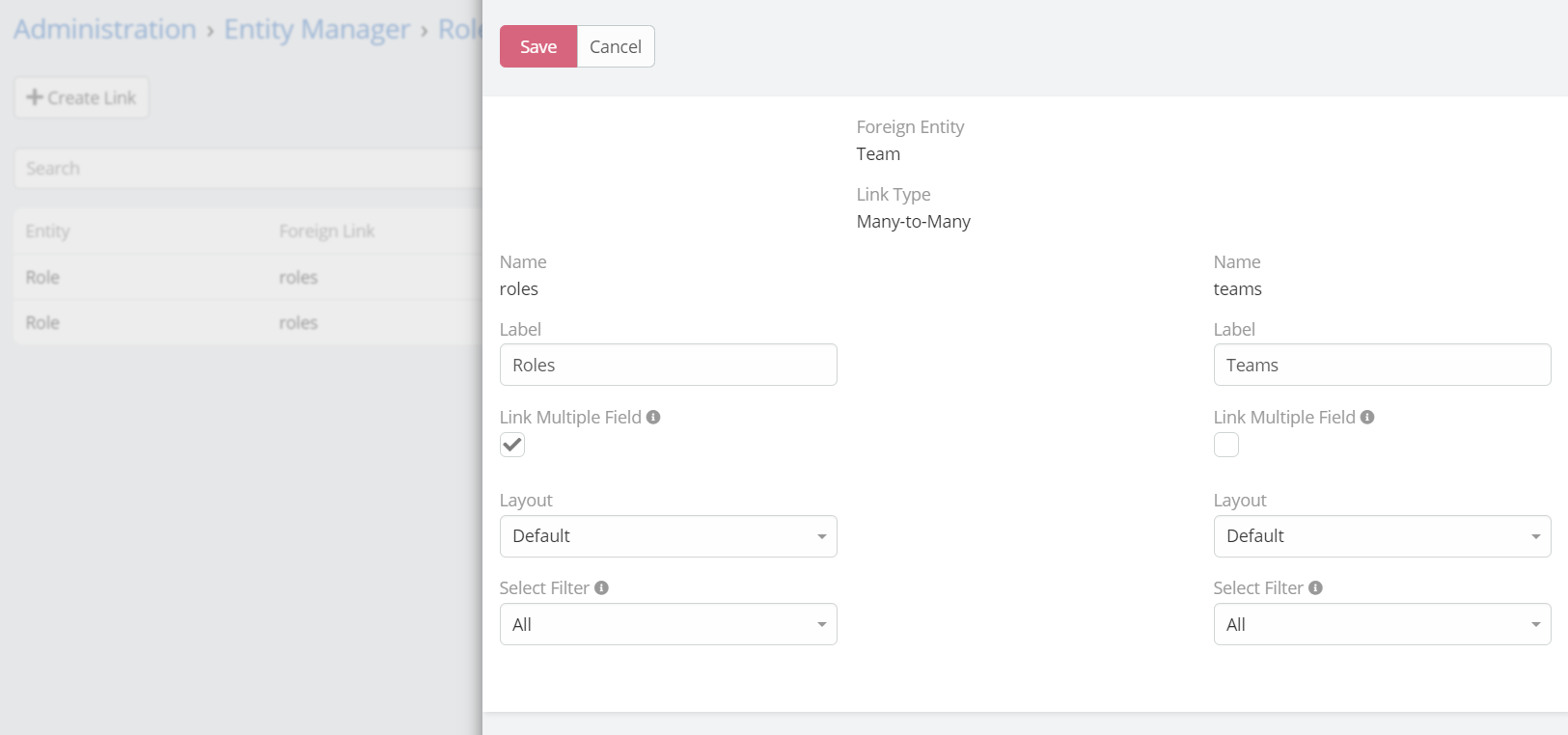1568x735 pixels.
Task: Click the plus icon on Create Link
Action: point(35,97)
